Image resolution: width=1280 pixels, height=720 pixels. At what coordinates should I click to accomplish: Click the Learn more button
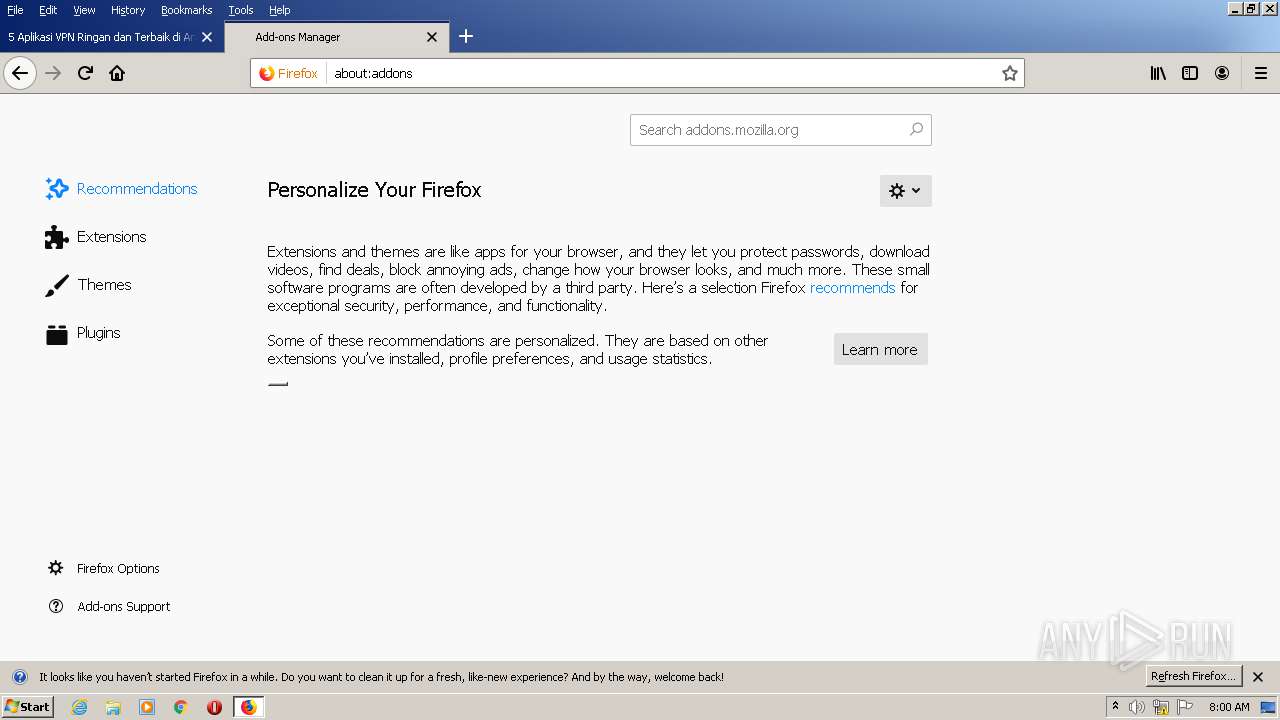[880, 349]
